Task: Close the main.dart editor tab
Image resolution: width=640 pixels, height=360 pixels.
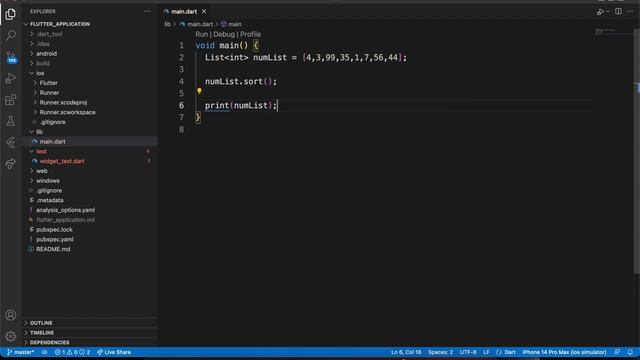Action: pos(204,11)
